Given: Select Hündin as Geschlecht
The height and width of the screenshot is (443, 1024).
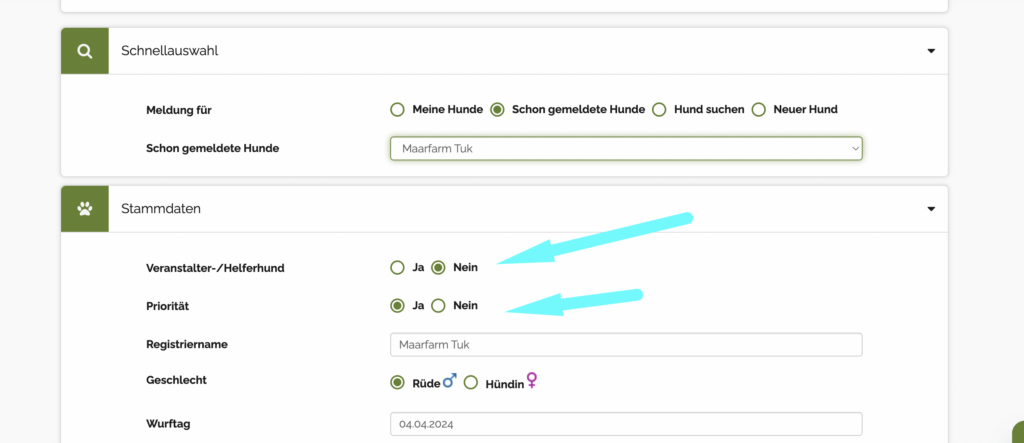Looking at the screenshot, I should pos(471,382).
